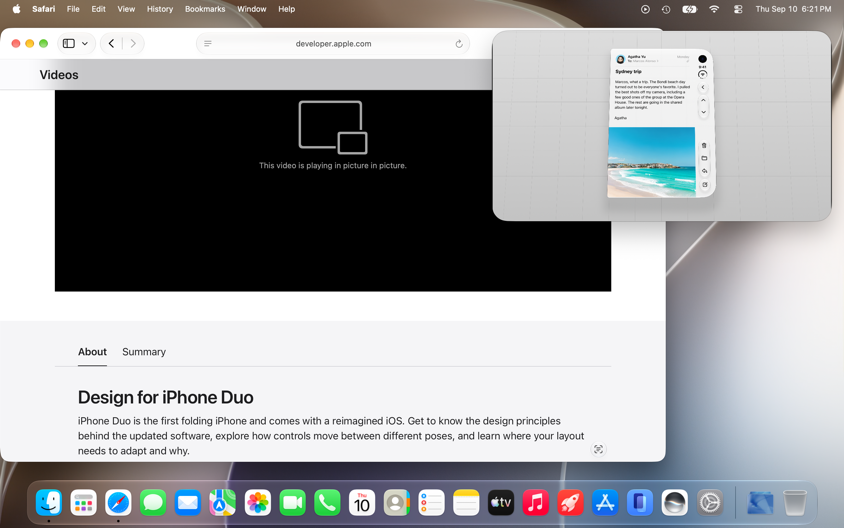Viewport: 844px width, 528px height.
Task: Open Notes from the Dock
Action: 466,503
